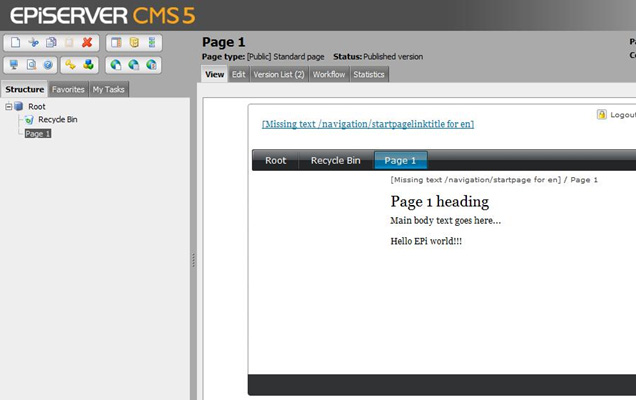The height and width of the screenshot is (400, 636).
Task: Click the page magnifier preview icon
Action: pyautogui.click(x=31, y=65)
